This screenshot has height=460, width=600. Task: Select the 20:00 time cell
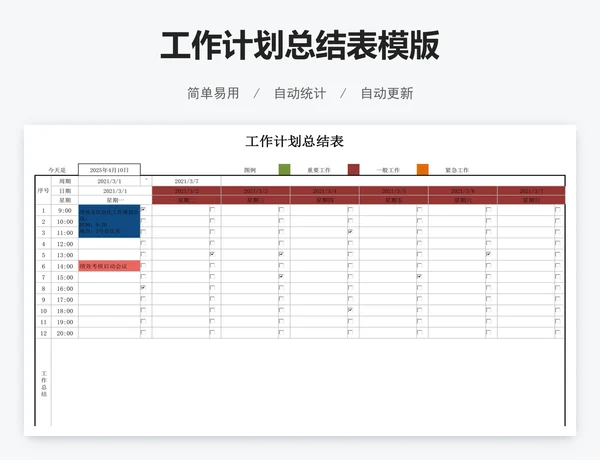click(x=65, y=333)
